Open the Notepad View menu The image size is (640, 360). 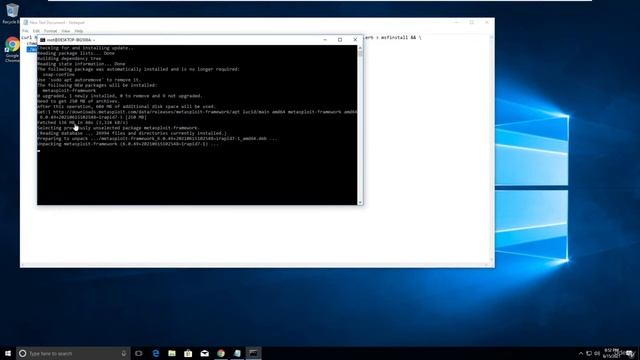(66, 31)
